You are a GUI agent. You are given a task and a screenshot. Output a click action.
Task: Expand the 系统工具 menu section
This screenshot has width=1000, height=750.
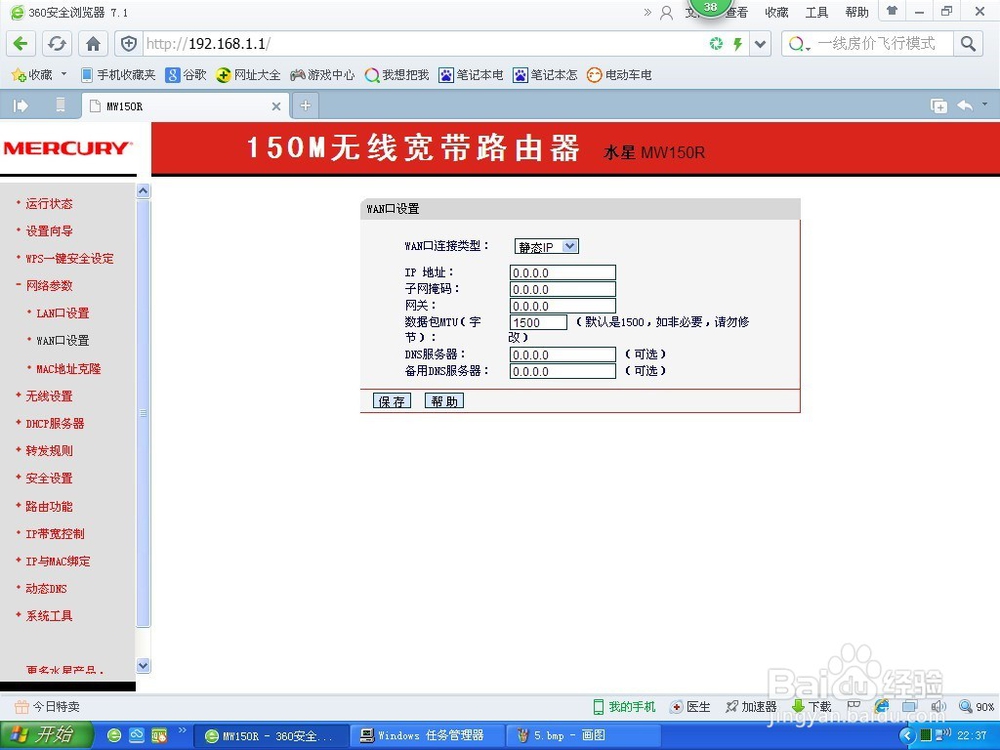49,616
